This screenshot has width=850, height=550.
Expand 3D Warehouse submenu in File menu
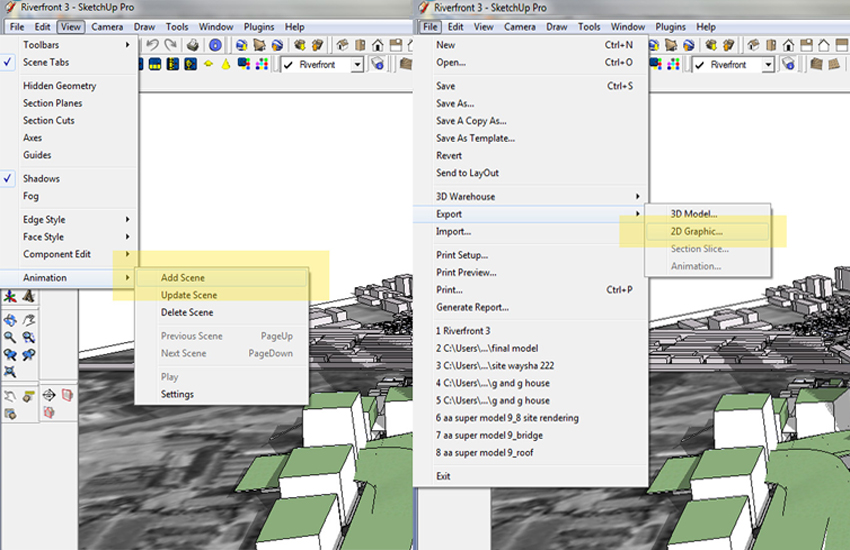530,197
